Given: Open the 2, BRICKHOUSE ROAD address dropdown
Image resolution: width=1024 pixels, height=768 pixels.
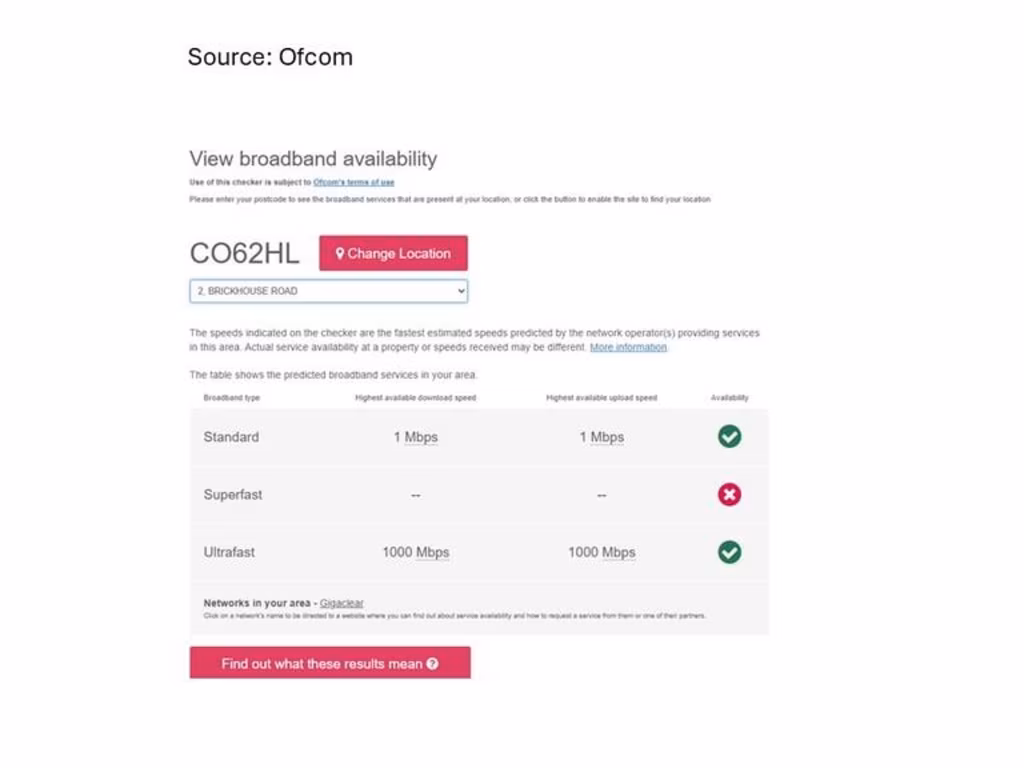Looking at the screenshot, I should click(x=328, y=291).
